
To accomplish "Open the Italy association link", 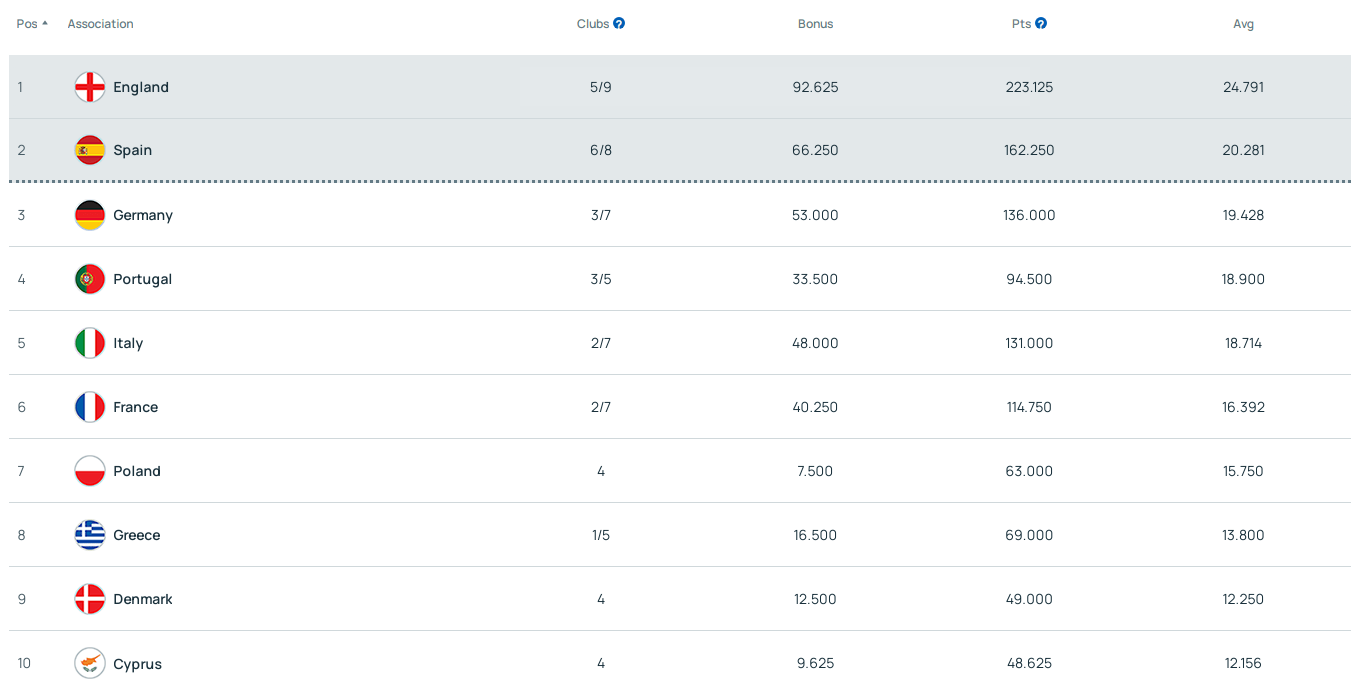I will point(128,343).
